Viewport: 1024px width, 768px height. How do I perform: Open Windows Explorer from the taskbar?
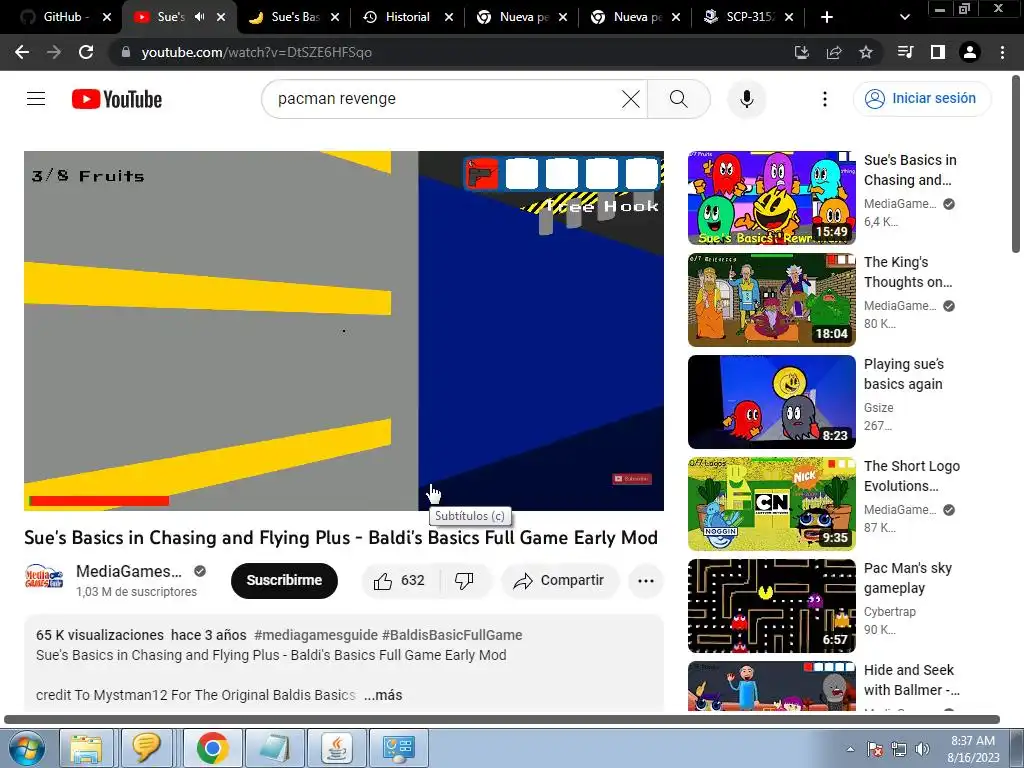(86, 748)
